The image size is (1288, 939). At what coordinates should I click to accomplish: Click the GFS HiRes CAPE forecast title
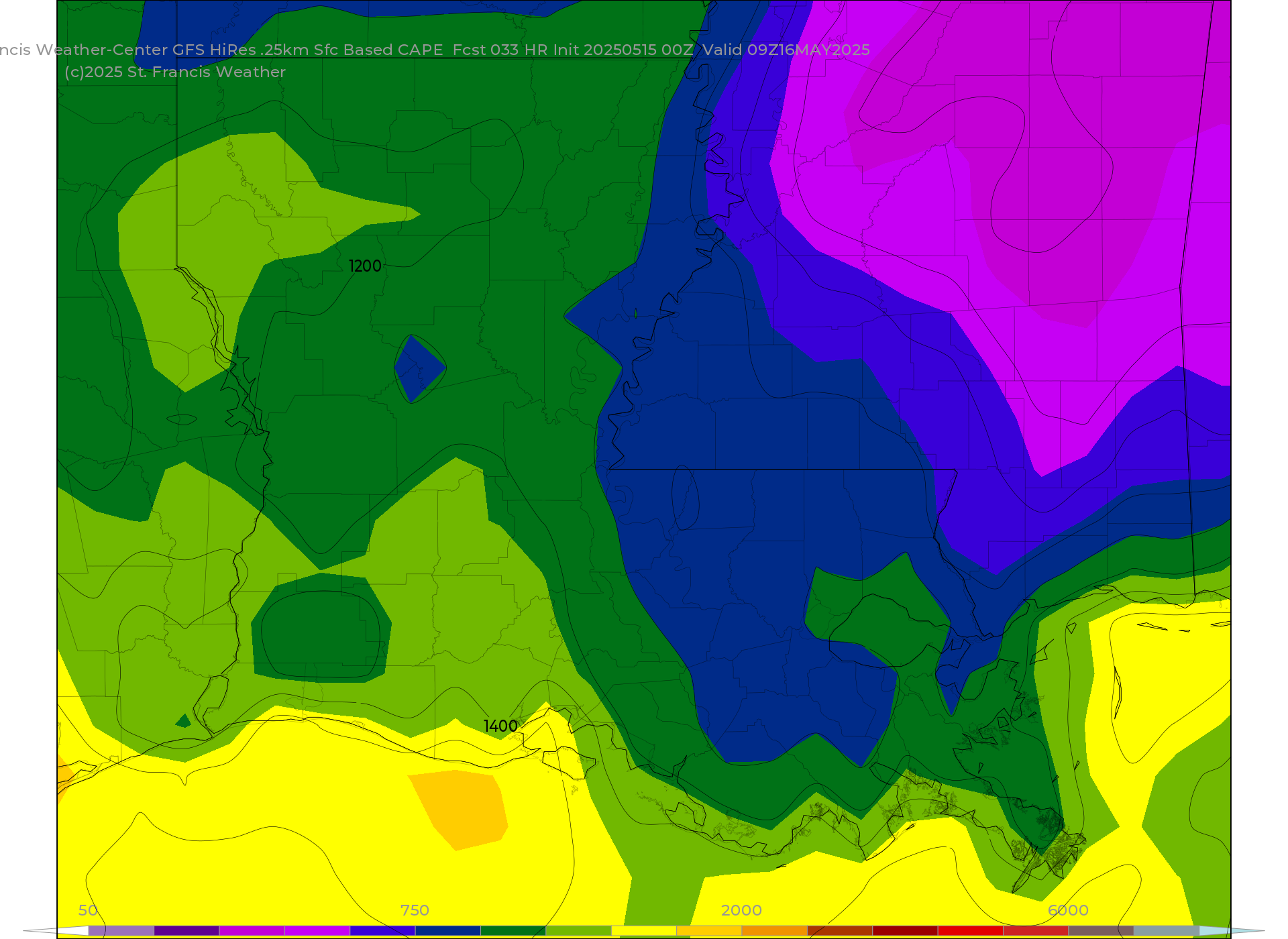tap(435, 50)
